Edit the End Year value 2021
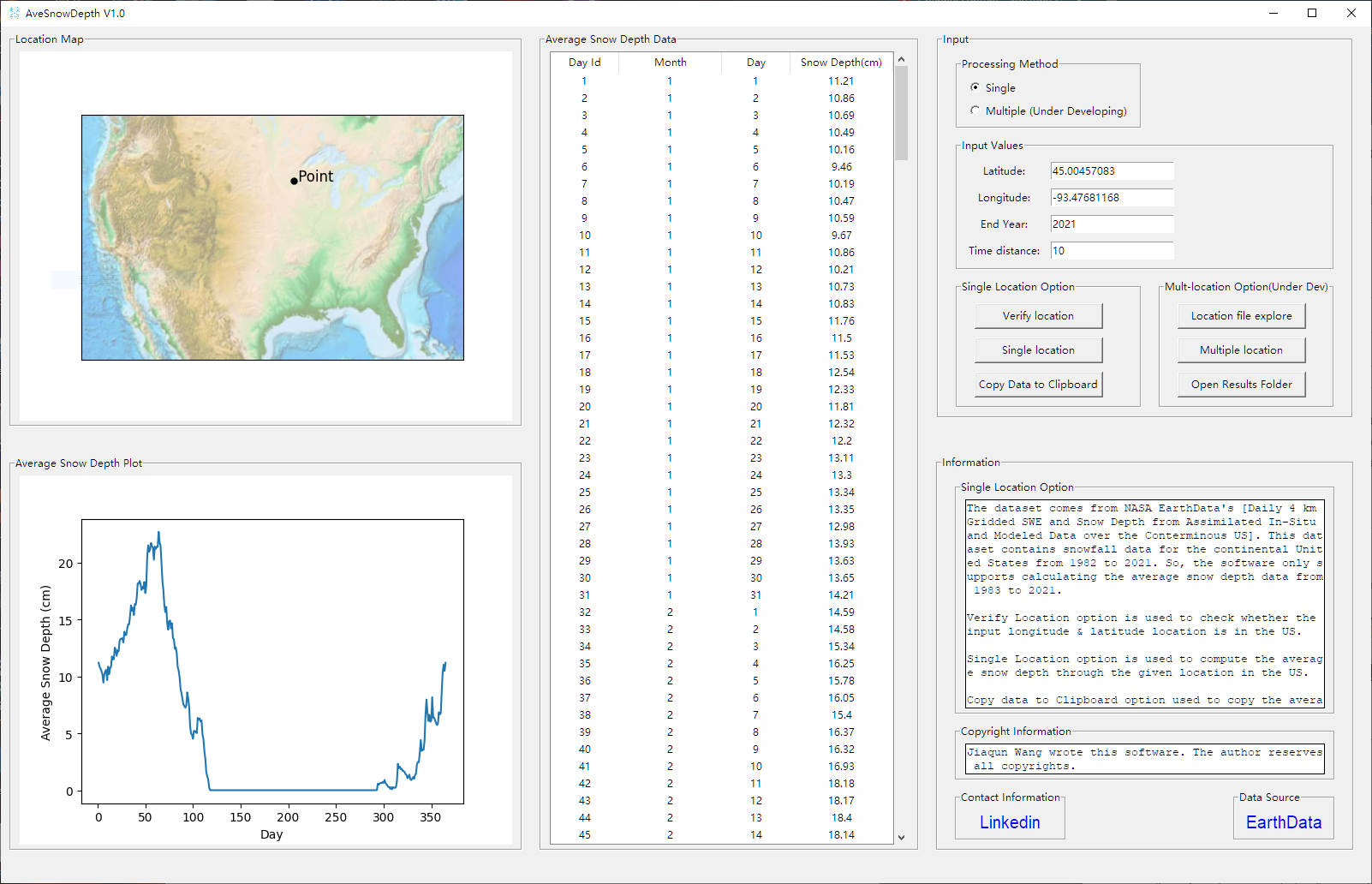This screenshot has height=884, width=1372. pyautogui.click(x=1112, y=224)
